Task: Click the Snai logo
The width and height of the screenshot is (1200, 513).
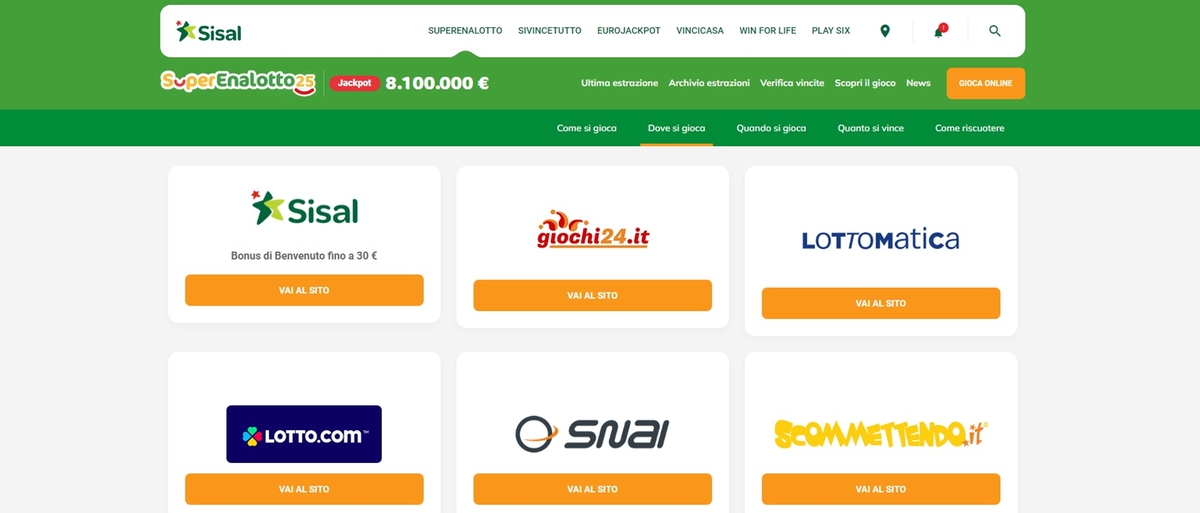Action: (593, 434)
